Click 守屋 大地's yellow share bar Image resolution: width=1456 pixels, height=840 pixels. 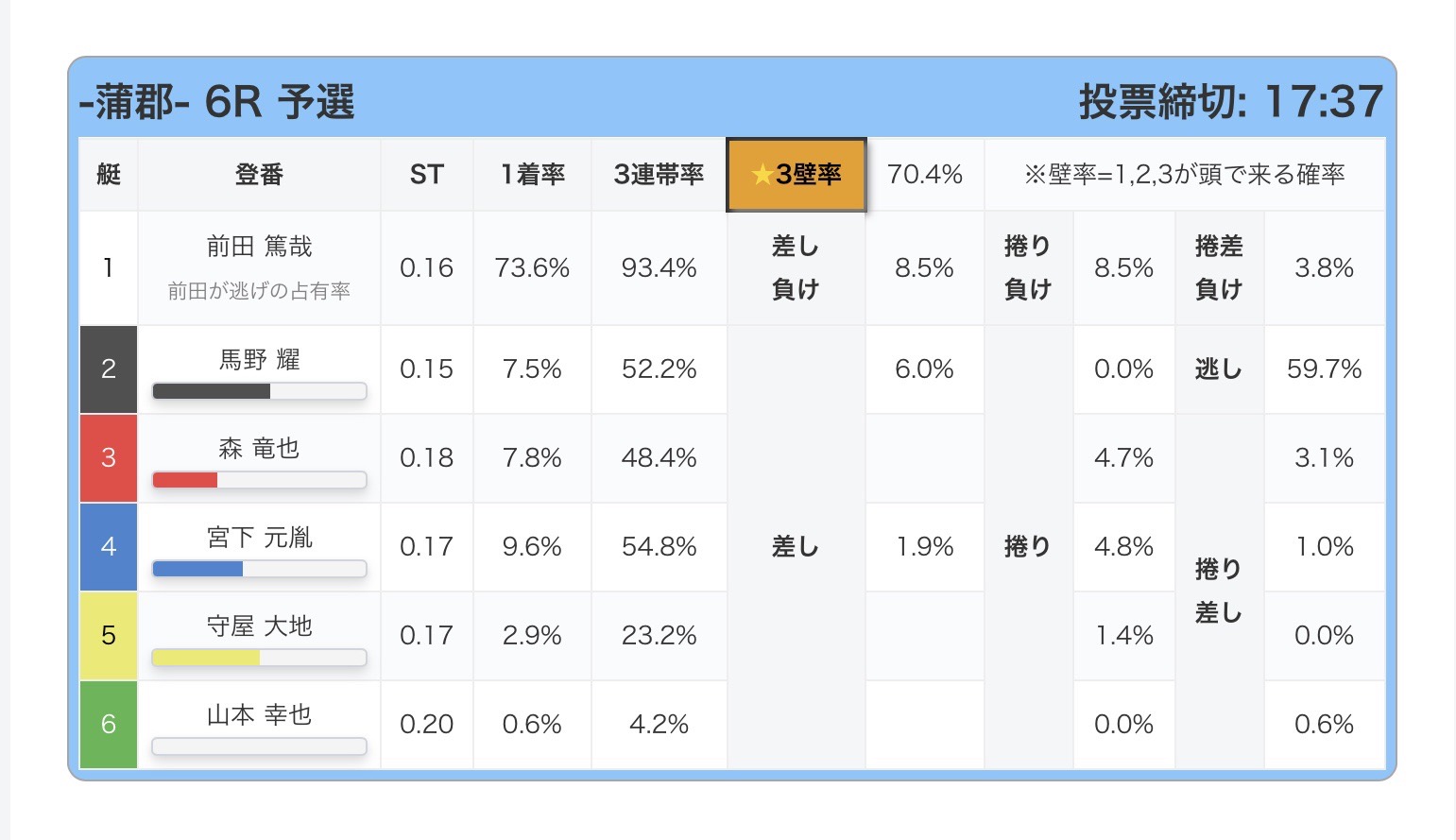(259, 658)
